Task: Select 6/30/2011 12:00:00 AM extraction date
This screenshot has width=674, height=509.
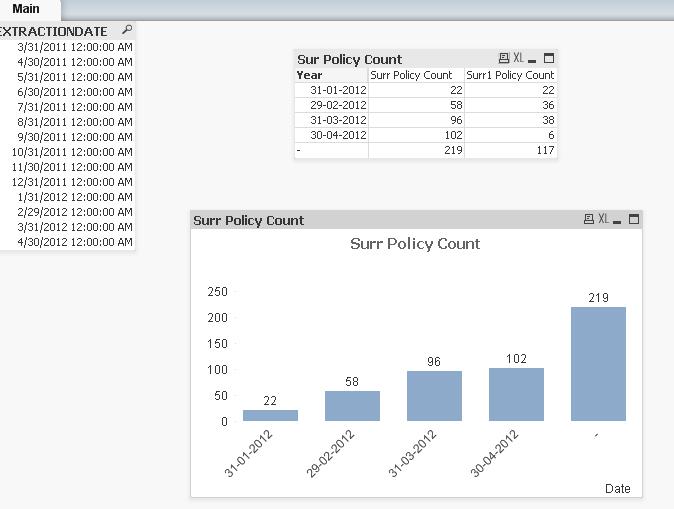Action: coord(67,92)
